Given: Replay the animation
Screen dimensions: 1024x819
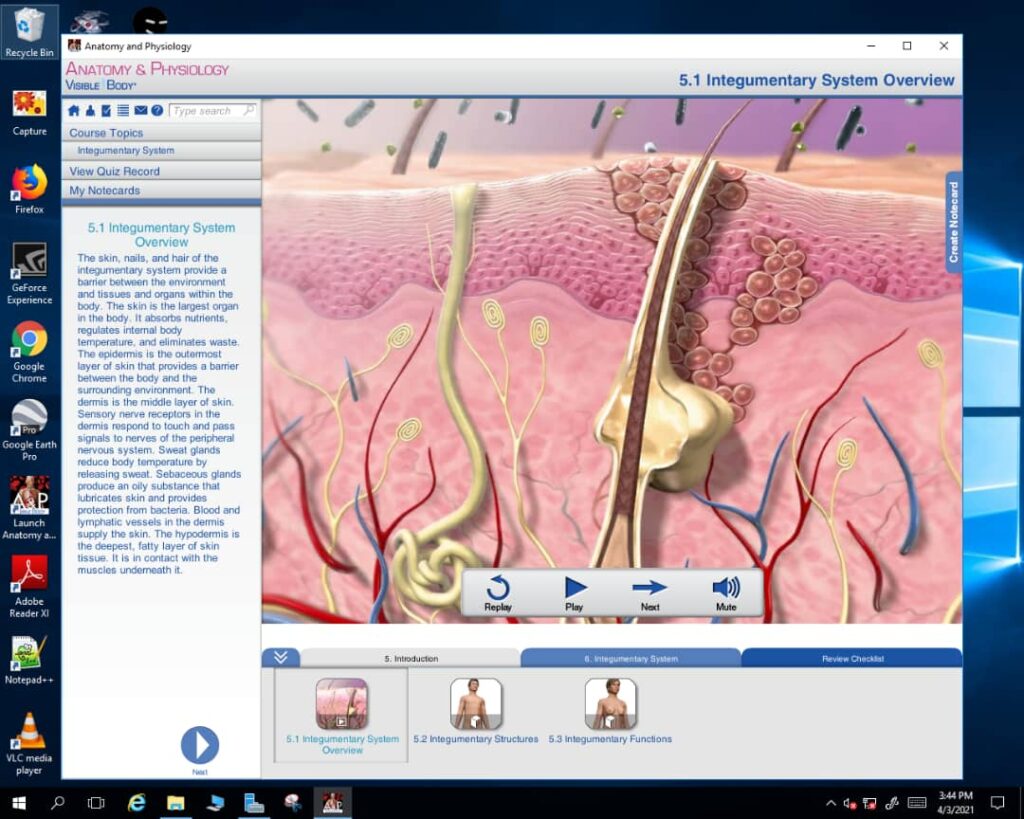Looking at the screenshot, I should click(498, 593).
